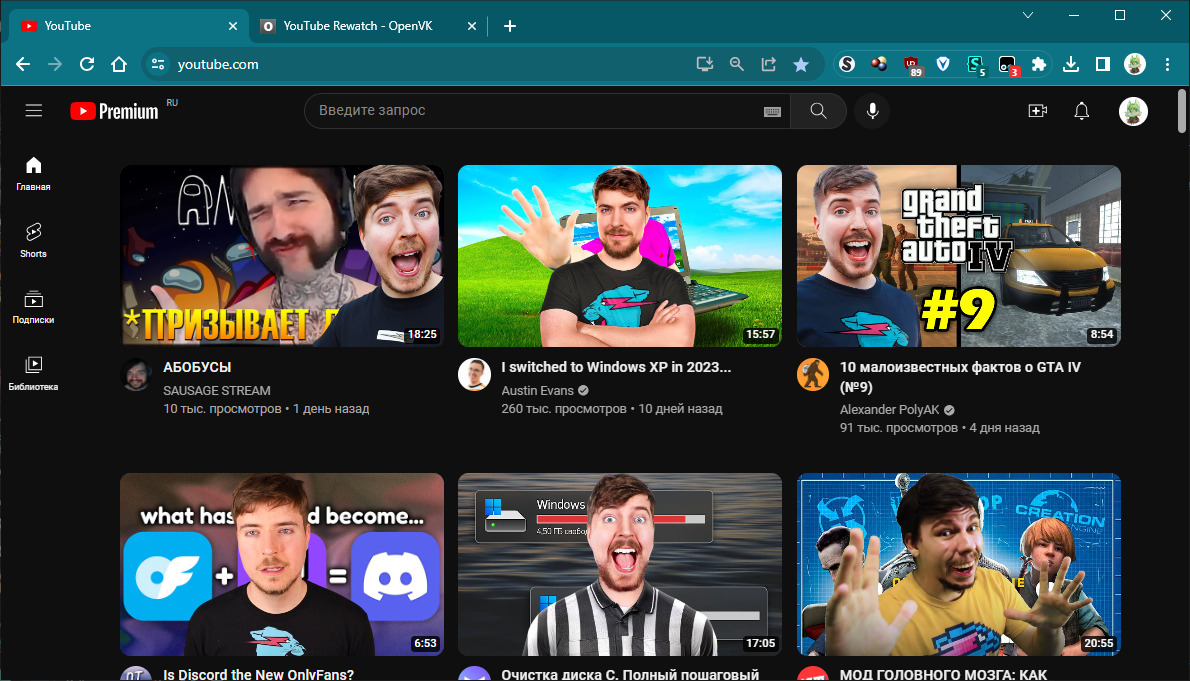Image resolution: width=1190 pixels, height=681 pixels.
Task: Click the browser forward arrow
Action: pos(55,65)
